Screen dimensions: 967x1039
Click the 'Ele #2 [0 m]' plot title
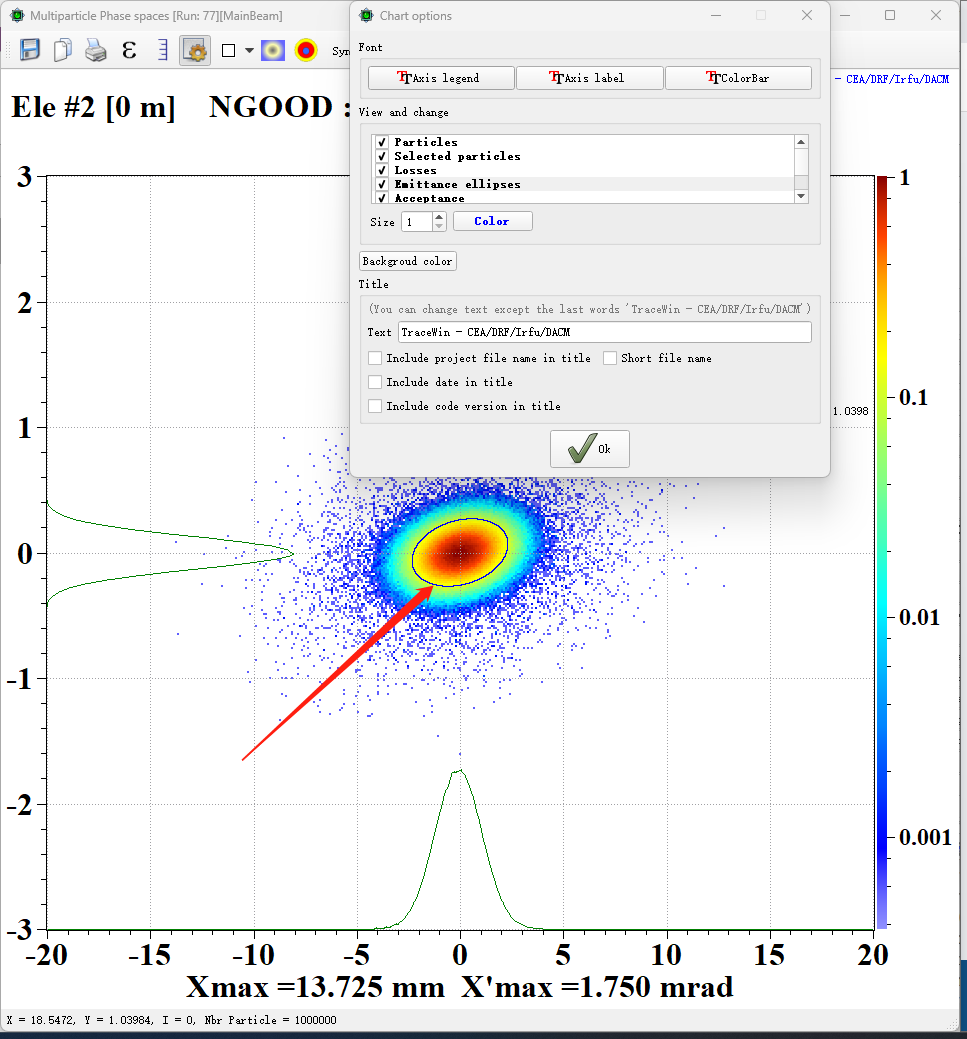pos(93,107)
